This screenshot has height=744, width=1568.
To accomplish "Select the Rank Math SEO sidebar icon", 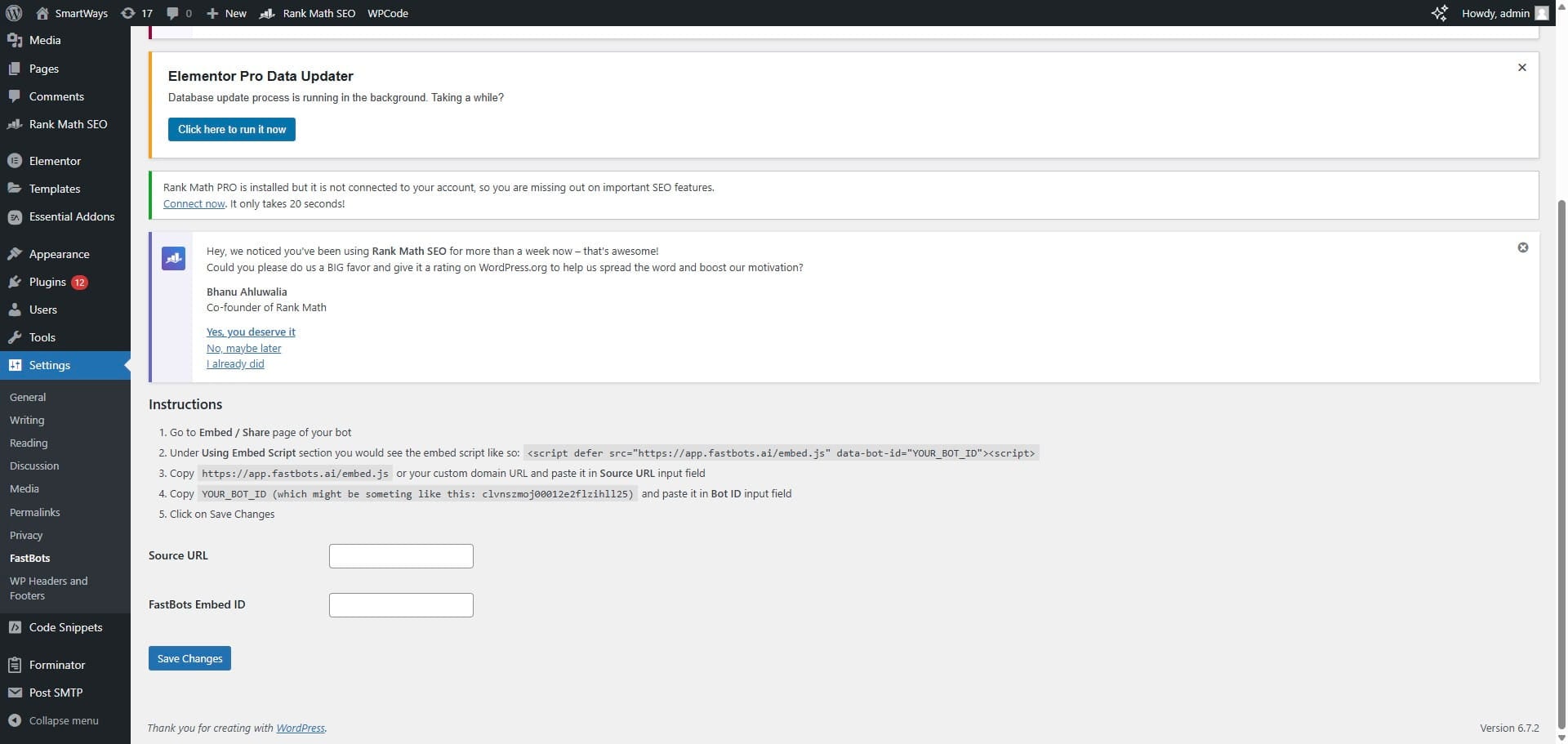I will coord(15,123).
